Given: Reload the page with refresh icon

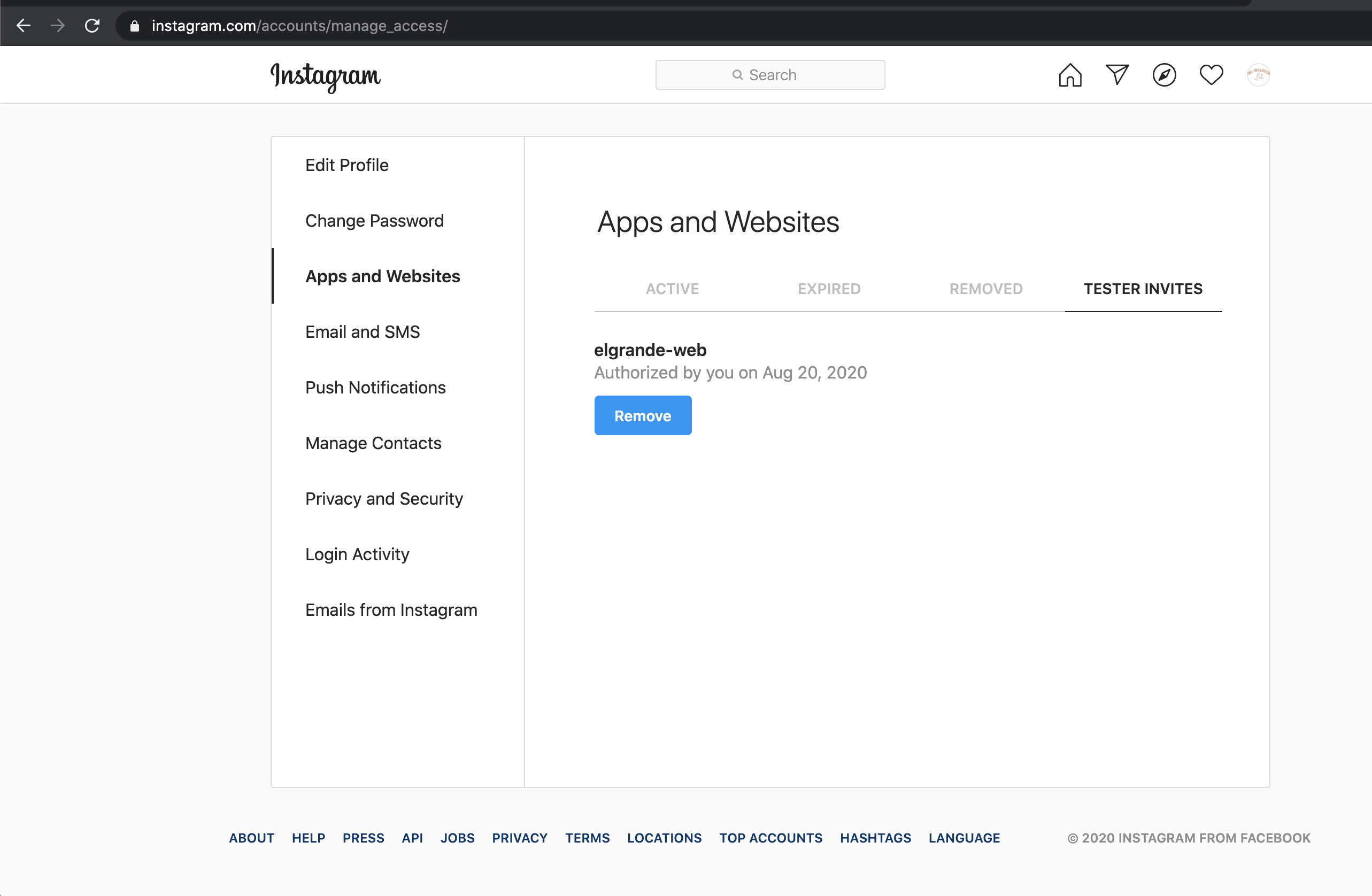Looking at the screenshot, I should (93, 25).
